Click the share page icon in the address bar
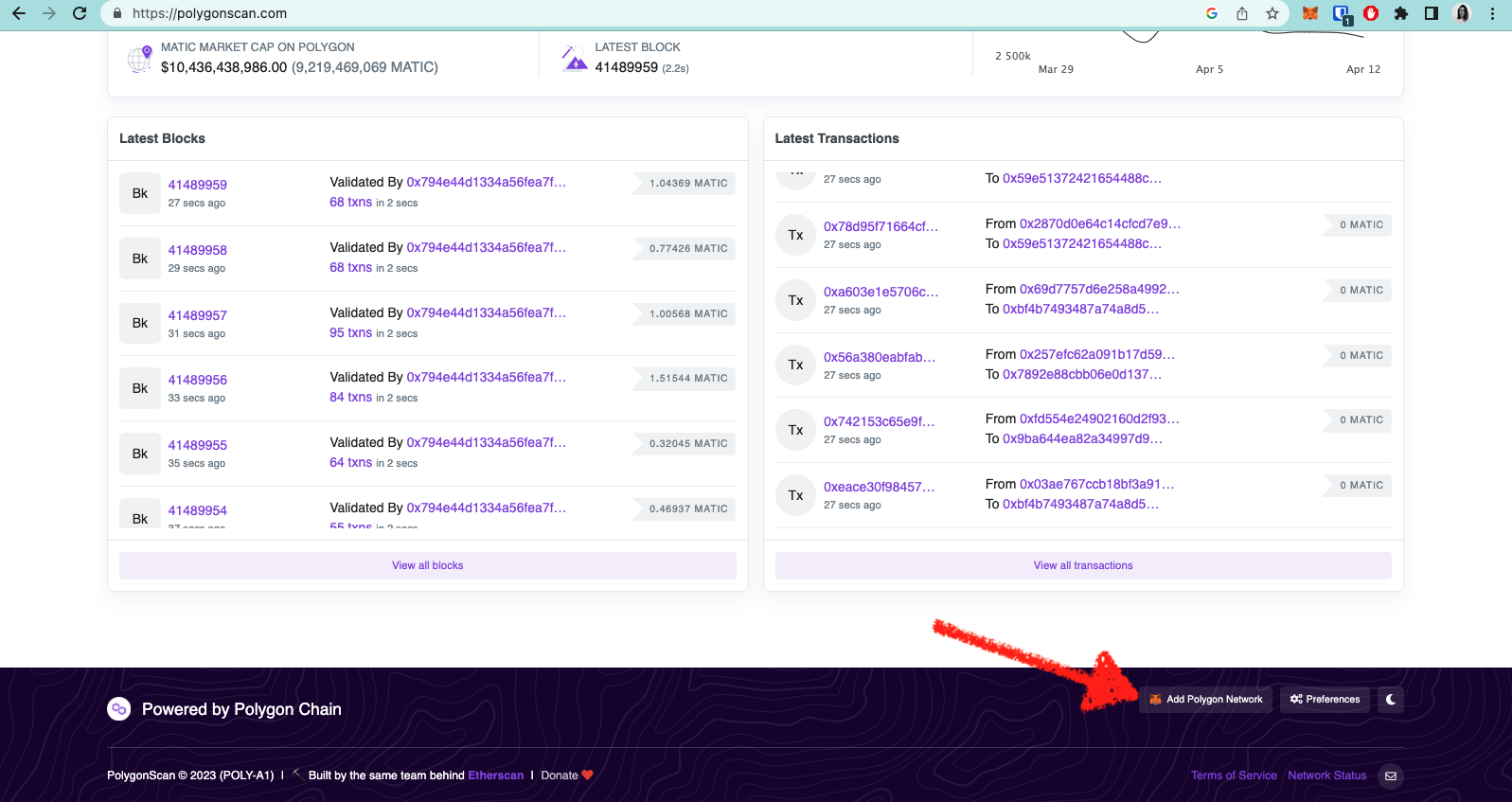Viewport: 1512px width, 802px height. click(1242, 13)
